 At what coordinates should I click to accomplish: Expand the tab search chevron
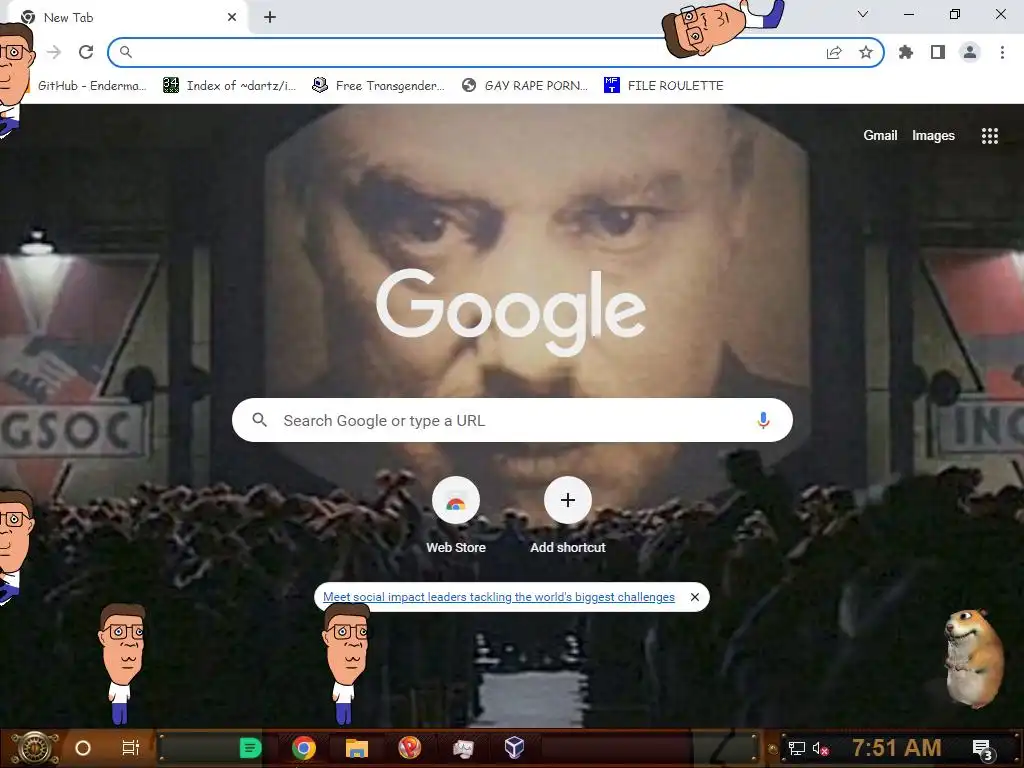pos(863,14)
